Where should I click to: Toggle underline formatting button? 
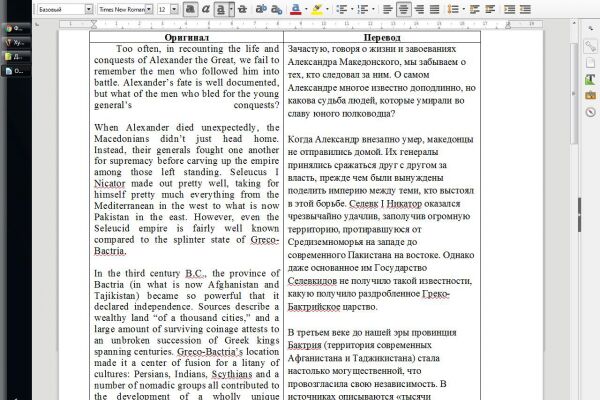point(220,9)
